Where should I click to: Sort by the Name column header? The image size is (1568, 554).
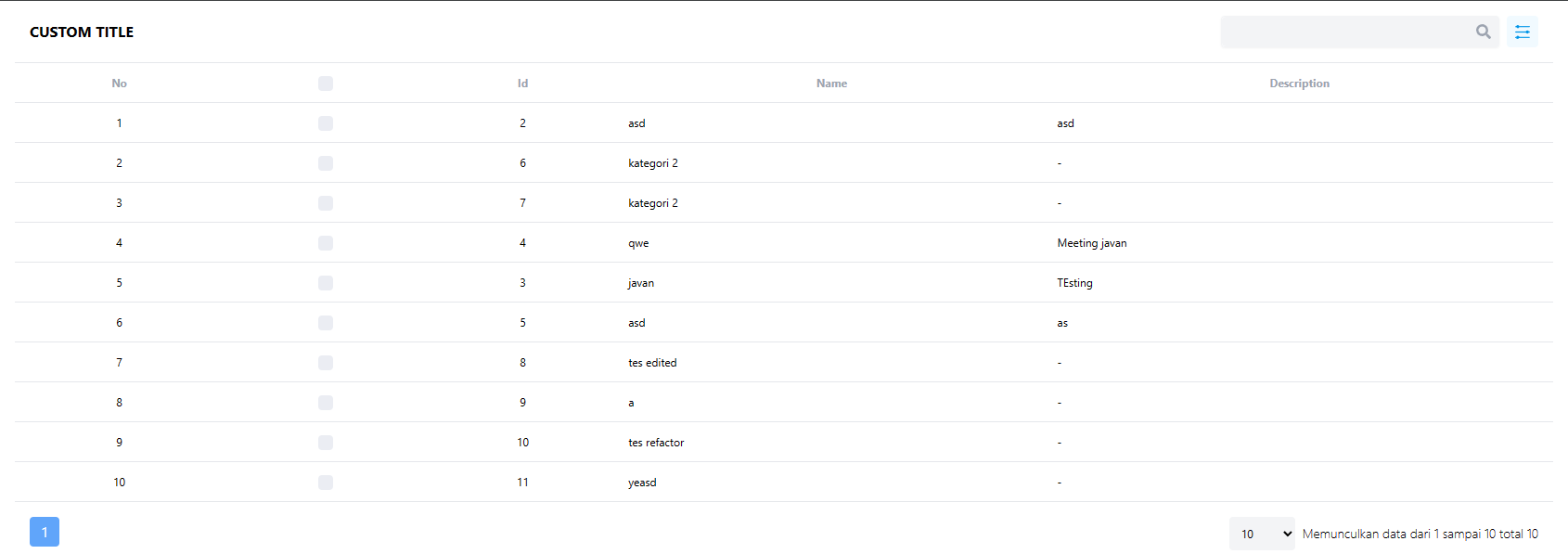tap(831, 84)
